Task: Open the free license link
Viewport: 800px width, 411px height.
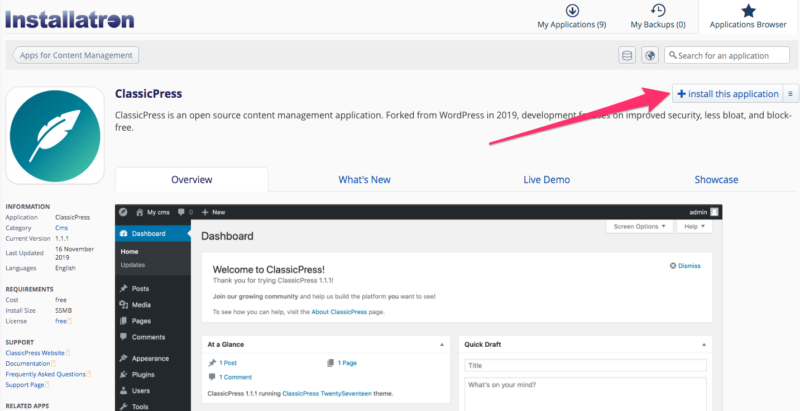Action: 61,321
